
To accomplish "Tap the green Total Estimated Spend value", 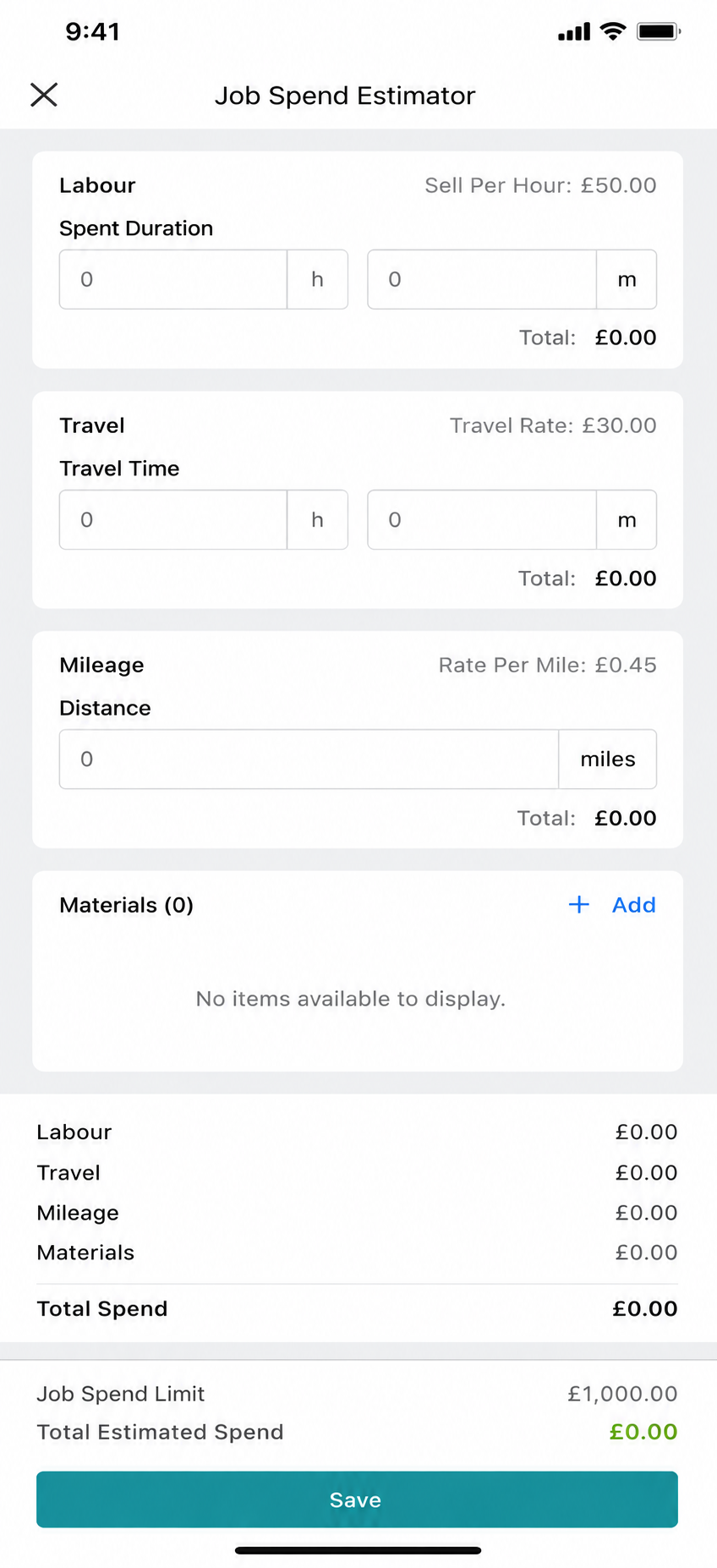I will (643, 1432).
